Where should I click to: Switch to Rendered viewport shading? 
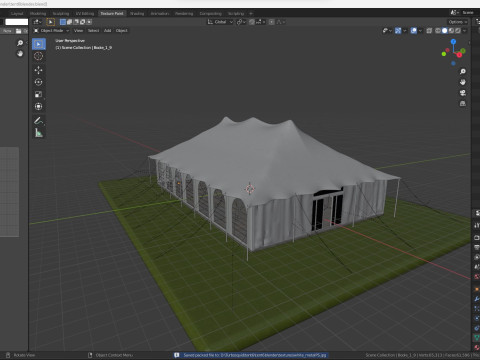[x=458, y=31]
